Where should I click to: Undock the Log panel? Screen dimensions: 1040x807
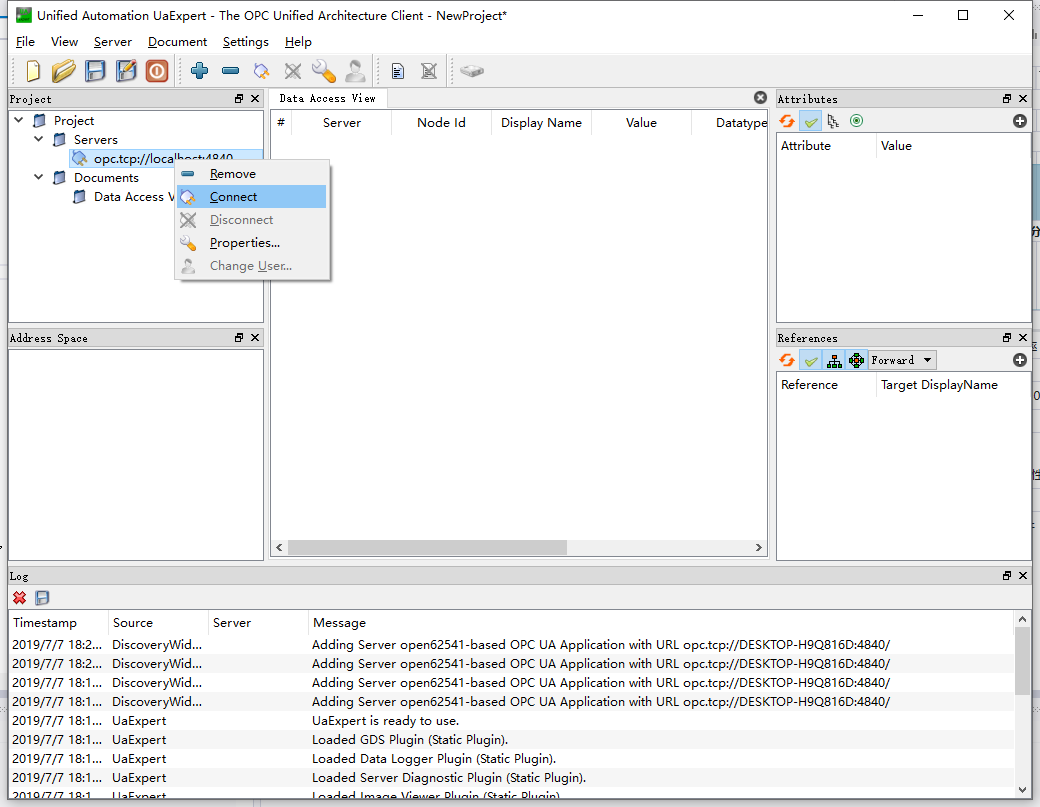pos(1007,576)
